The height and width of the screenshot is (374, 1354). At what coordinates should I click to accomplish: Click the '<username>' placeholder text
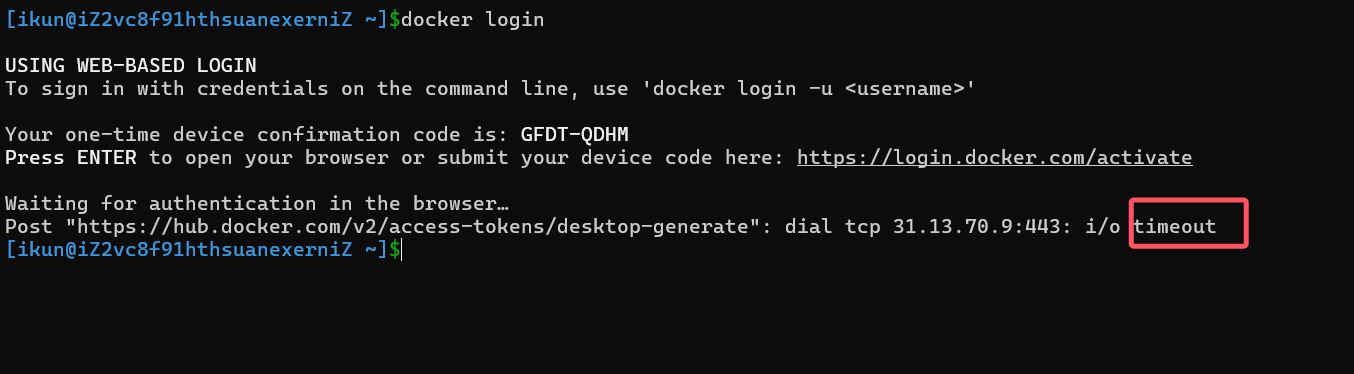pyautogui.click(x=905, y=89)
